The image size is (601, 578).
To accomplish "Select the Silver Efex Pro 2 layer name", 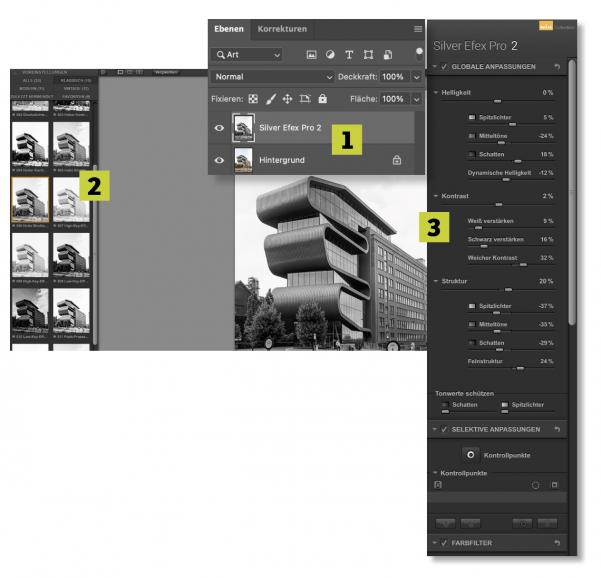I will pos(290,128).
